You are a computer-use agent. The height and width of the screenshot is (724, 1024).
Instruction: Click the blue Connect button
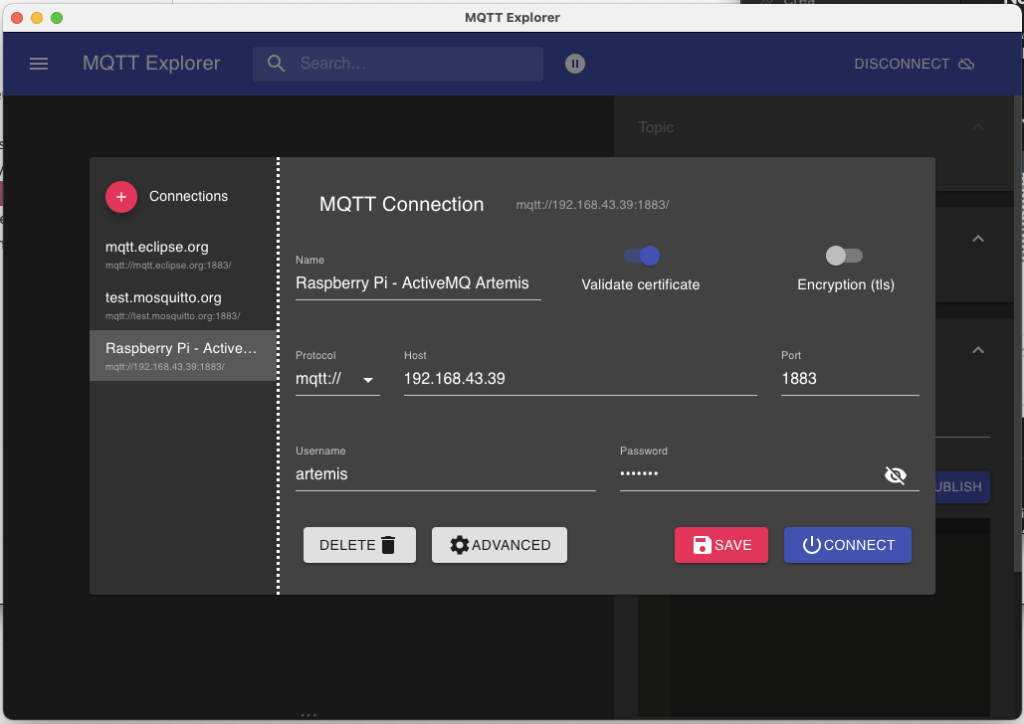click(848, 545)
